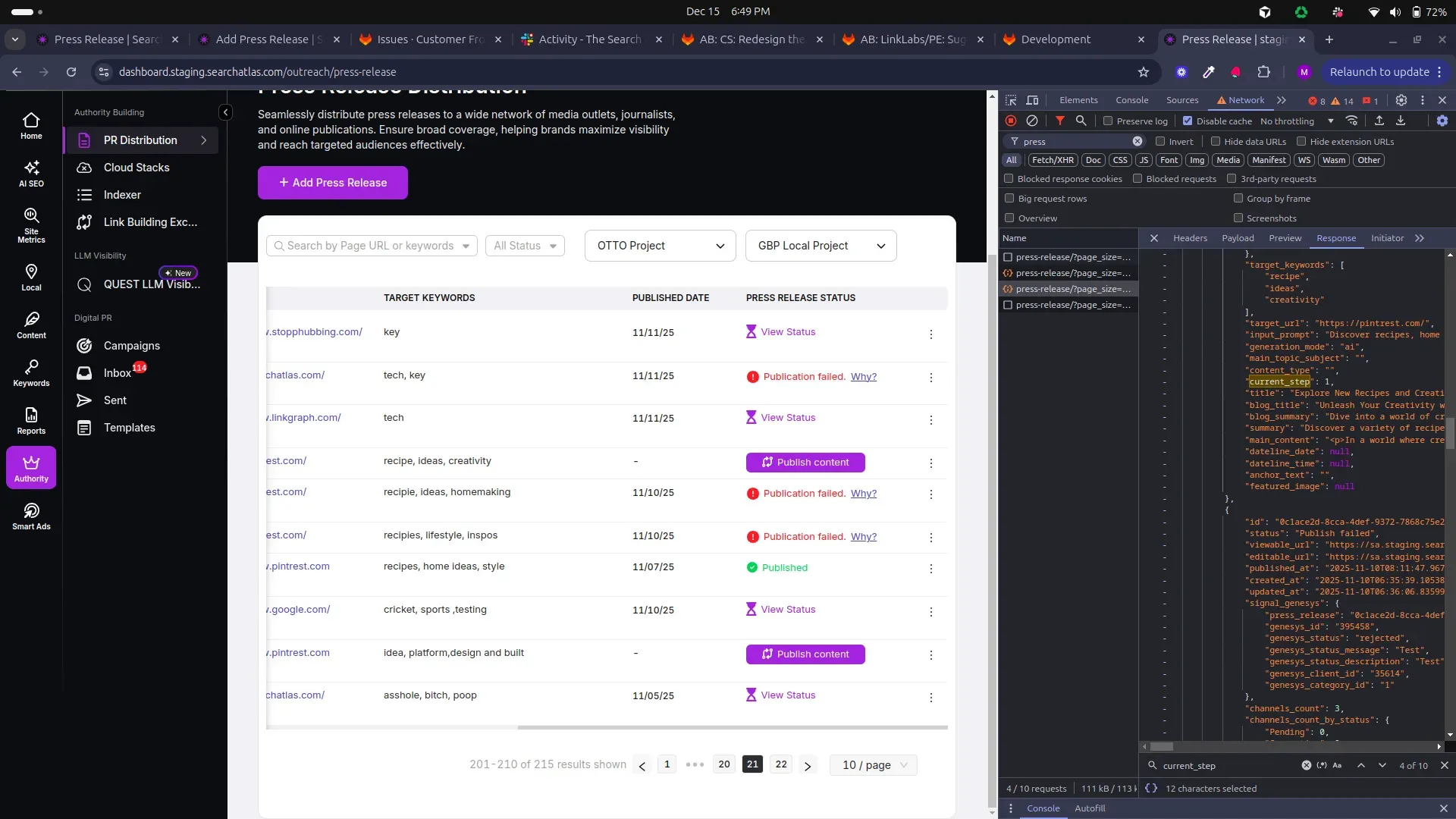Image resolution: width=1456 pixels, height=819 pixels.
Task: Stop recording network log
Action: (x=1011, y=121)
